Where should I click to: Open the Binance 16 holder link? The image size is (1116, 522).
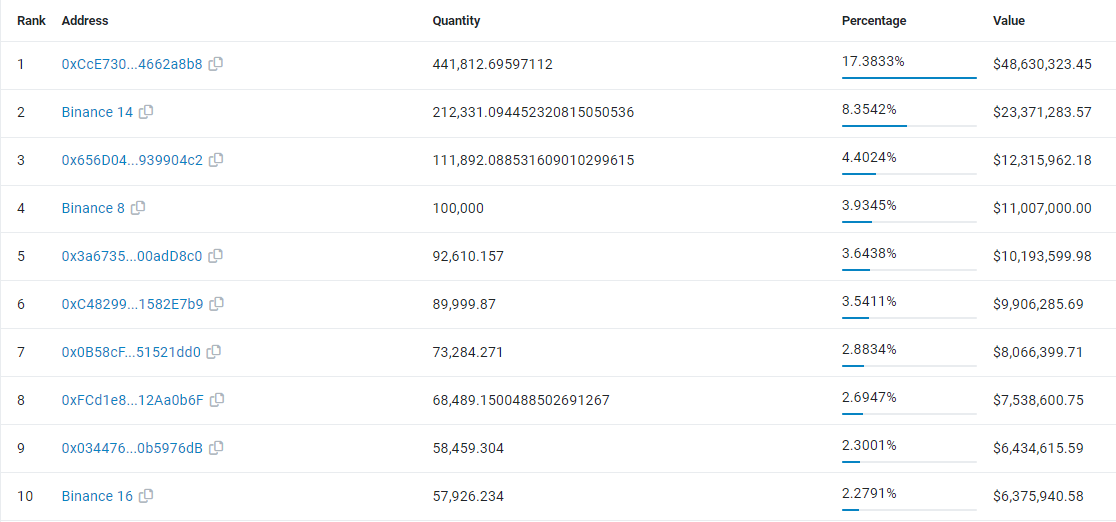(98, 496)
